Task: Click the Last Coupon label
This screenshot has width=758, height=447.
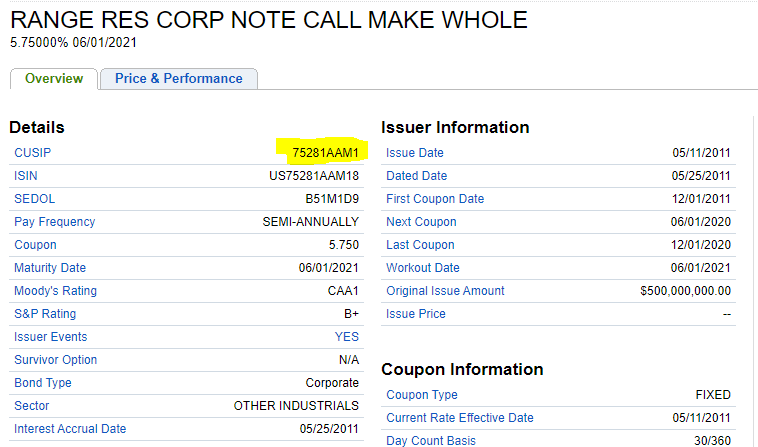Action: (x=420, y=245)
